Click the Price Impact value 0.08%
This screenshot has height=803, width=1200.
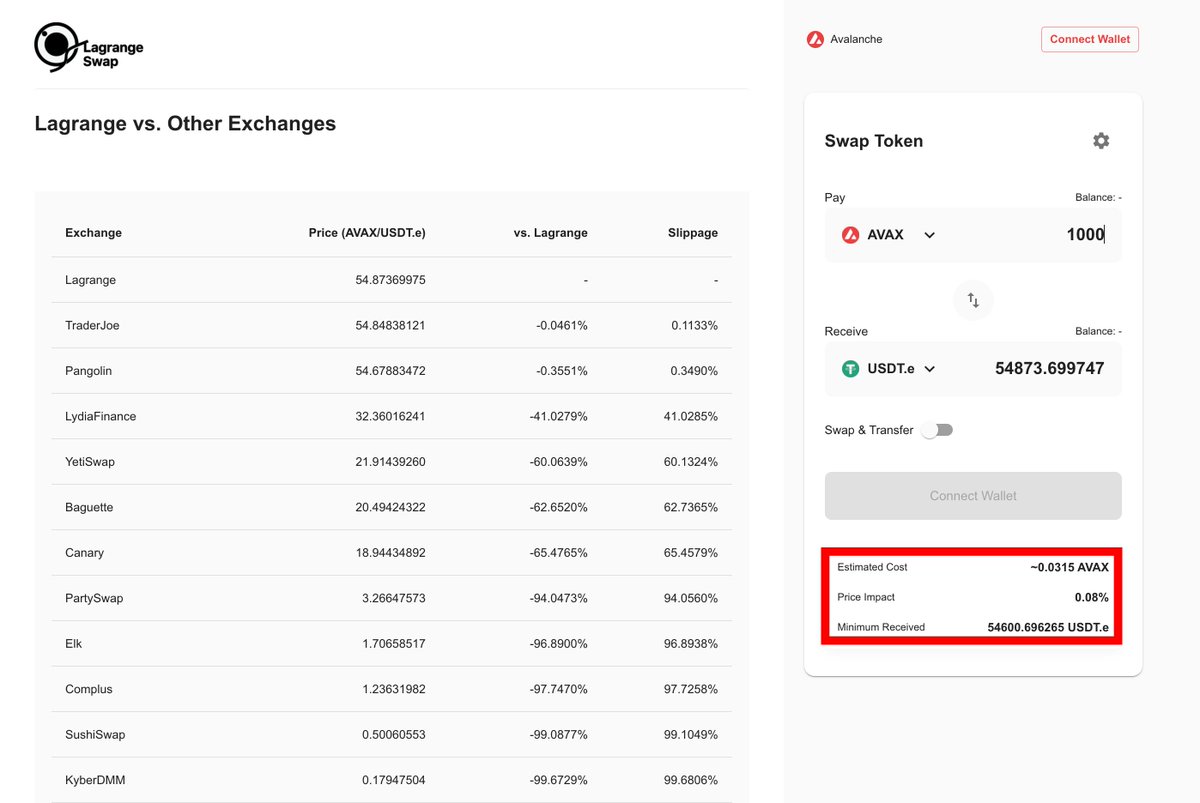point(1090,597)
